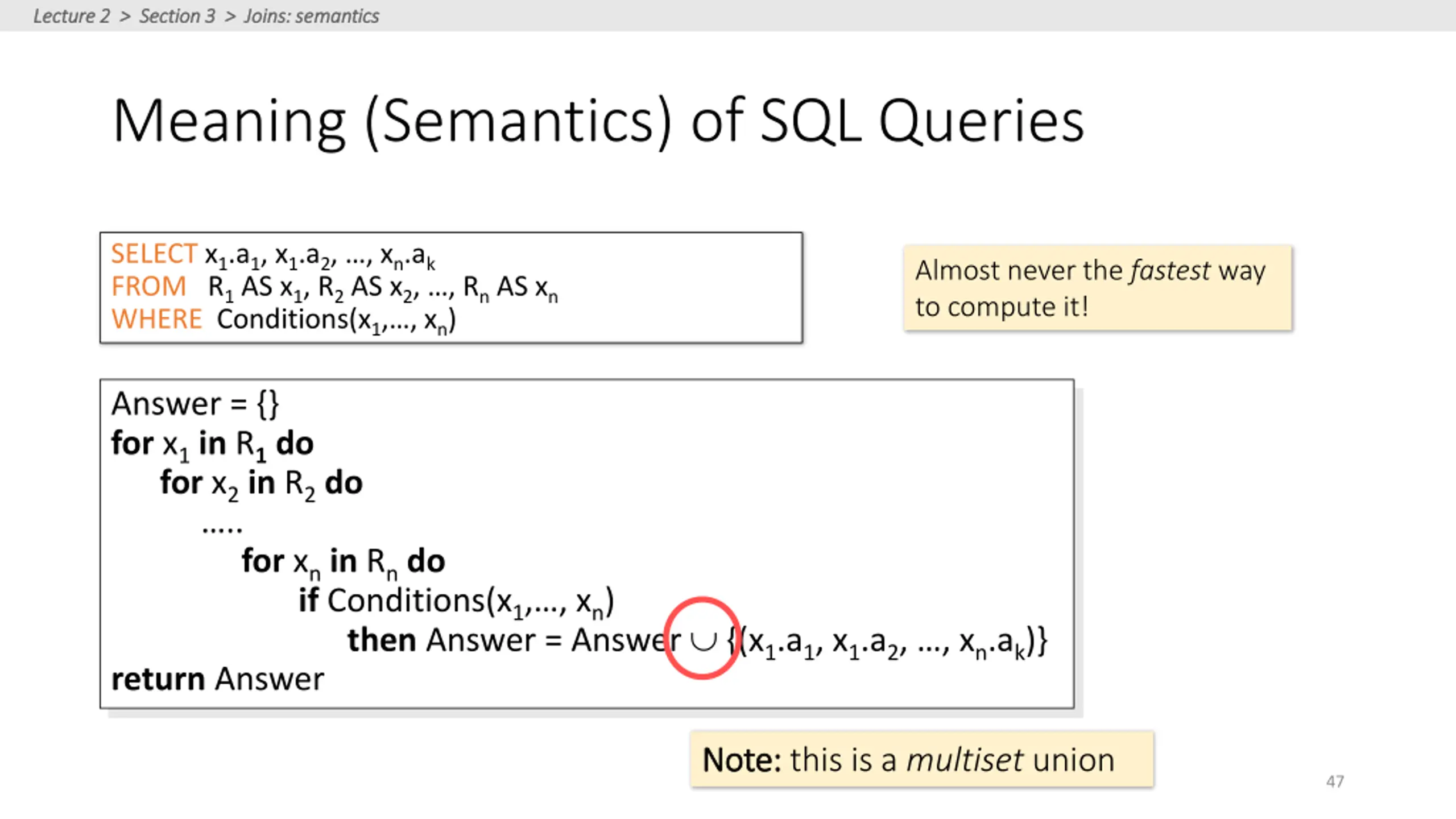This screenshot has width=1456, height=819.
Task: Click the Conditions(x1,...,xn) text in SQL box
Action: click(x=336, y=320)
